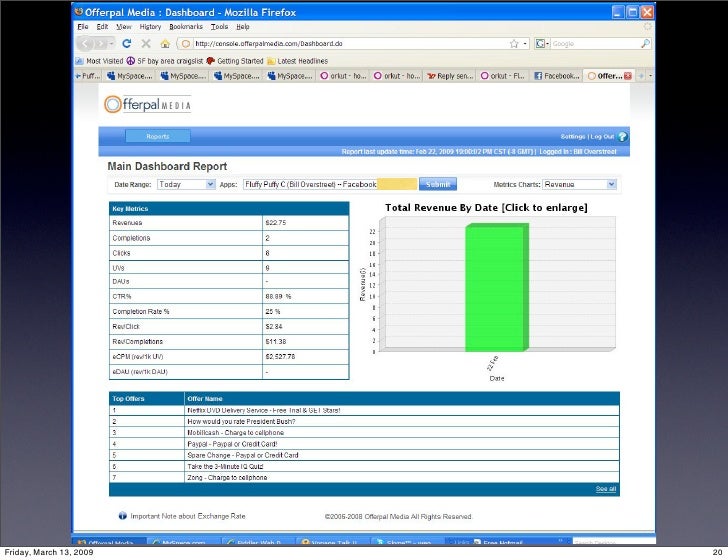
Task: Click the See all link
Action: coord(606,489)
